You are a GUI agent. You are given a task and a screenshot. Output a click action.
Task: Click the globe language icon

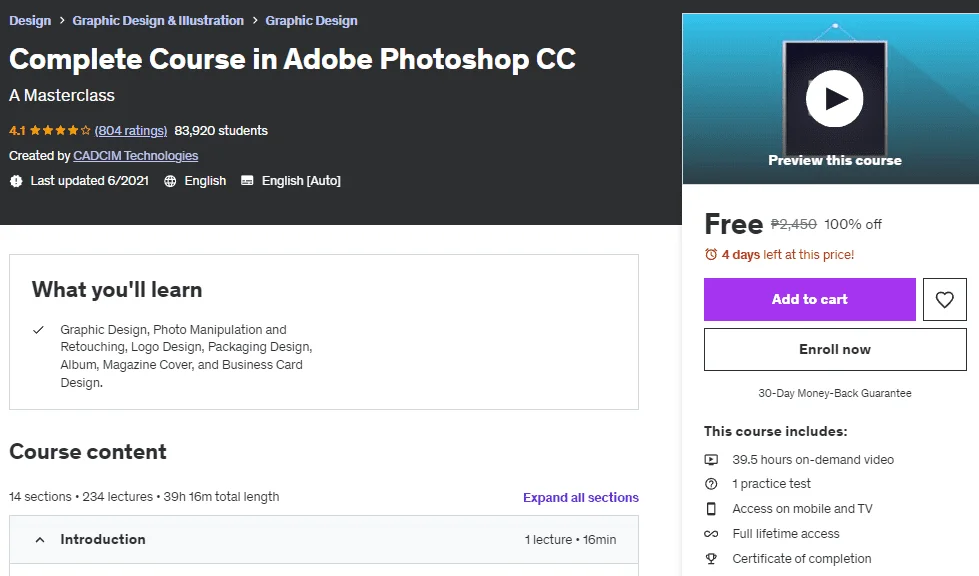click(170, 181)
